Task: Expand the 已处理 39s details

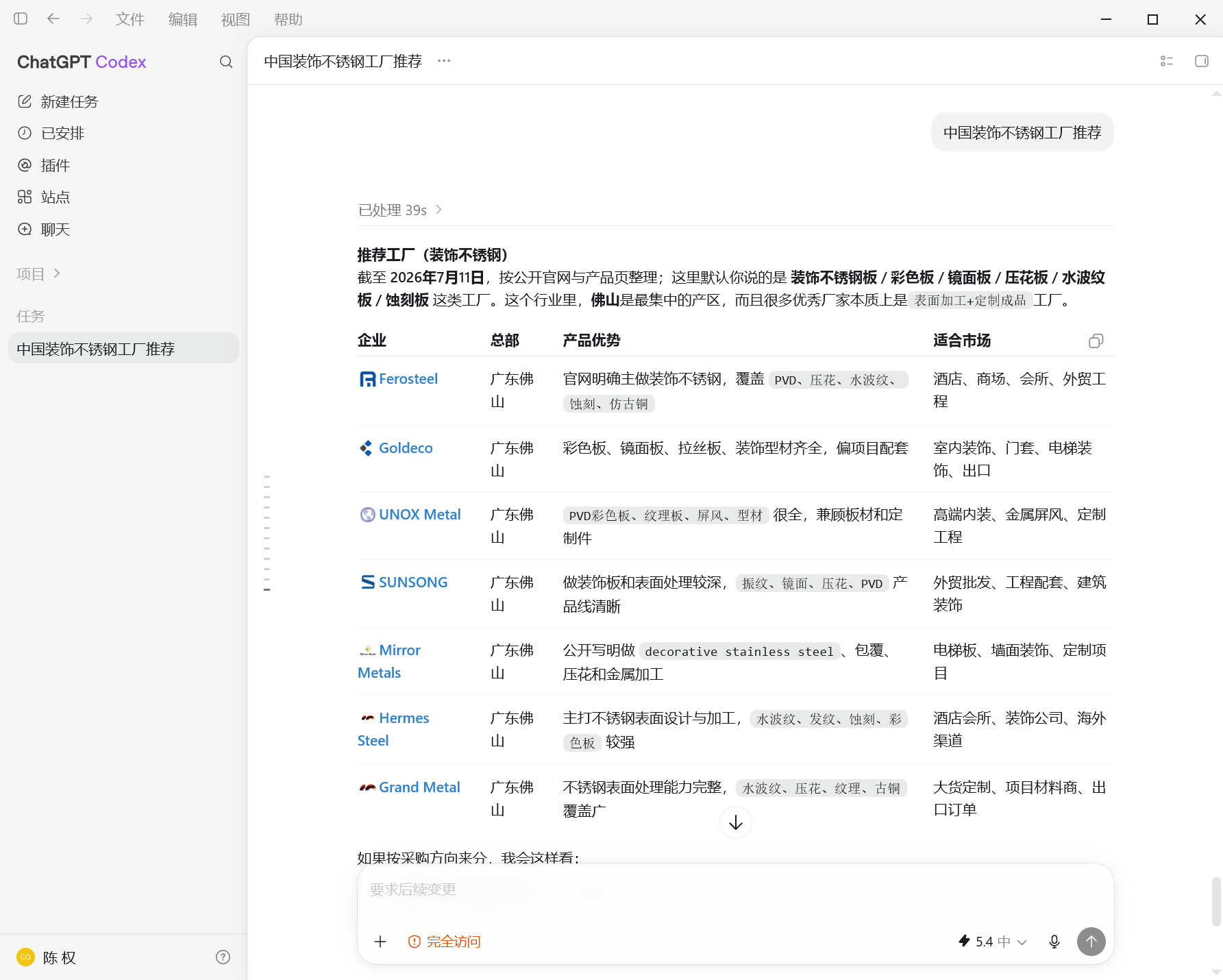Action: [400, 210]
